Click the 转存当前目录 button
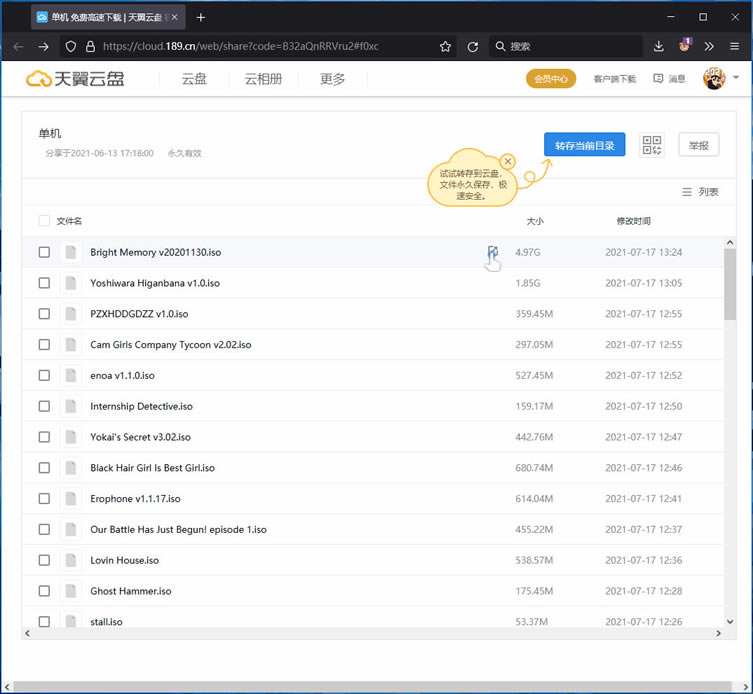Viewport: 753px width, 694px height. pyautogui.click(x=584, y=145)
